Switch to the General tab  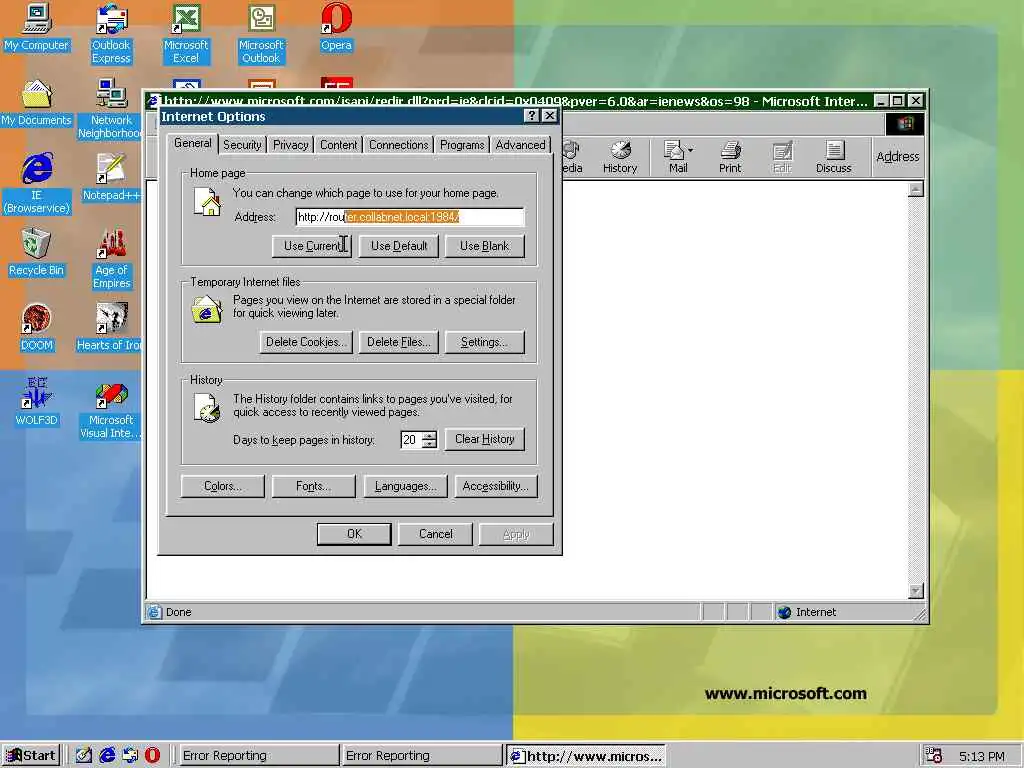coord(193,144)
